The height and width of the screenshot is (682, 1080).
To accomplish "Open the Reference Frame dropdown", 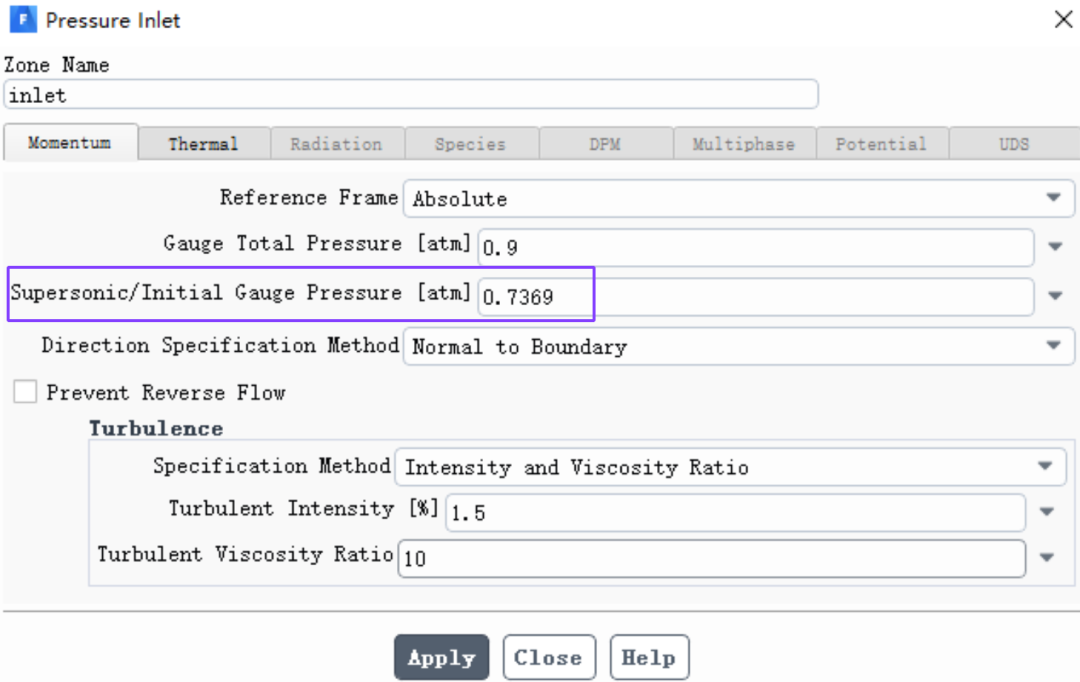I will 738,198.
